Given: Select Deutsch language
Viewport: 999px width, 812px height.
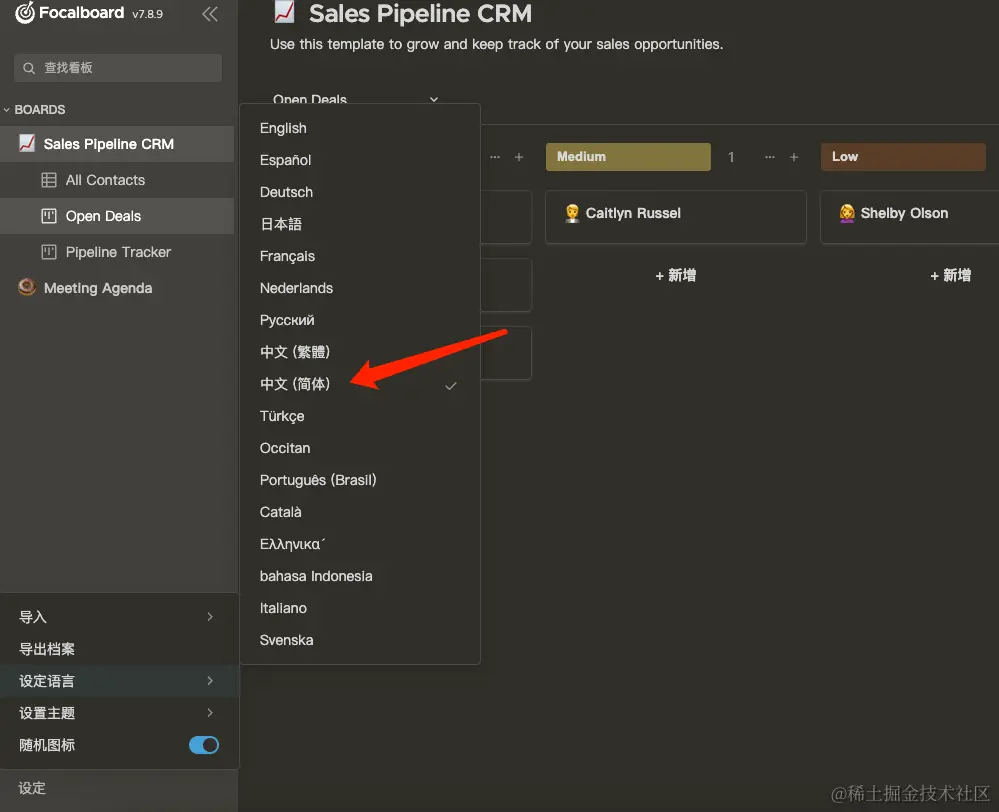Looking at the screenshot, I should pos(360,192).
